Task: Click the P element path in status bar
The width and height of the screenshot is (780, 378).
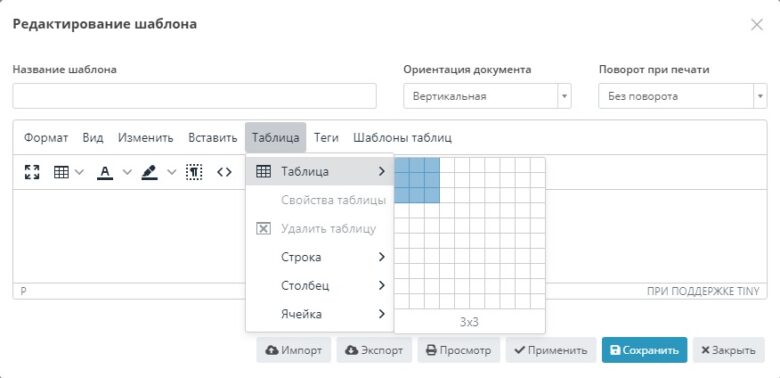Action: (x=23, y=291)
